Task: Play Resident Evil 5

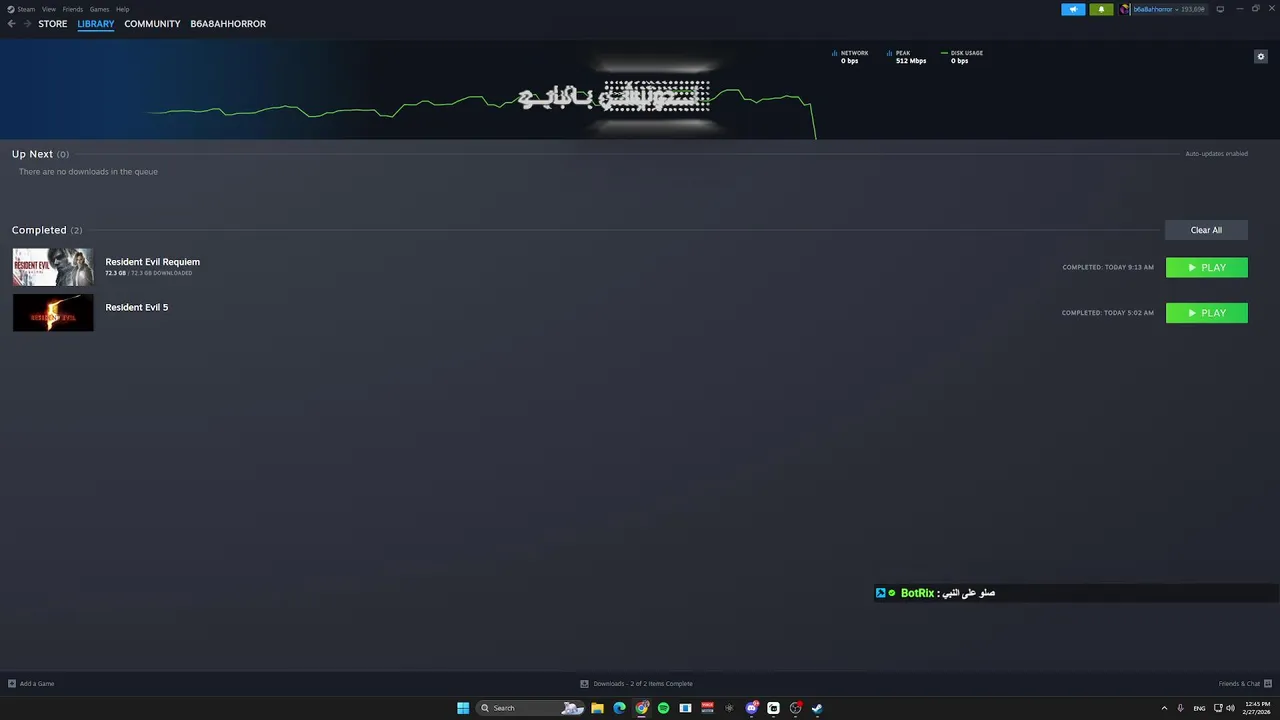Action: pyautogui.click(x=1206, y=313)
